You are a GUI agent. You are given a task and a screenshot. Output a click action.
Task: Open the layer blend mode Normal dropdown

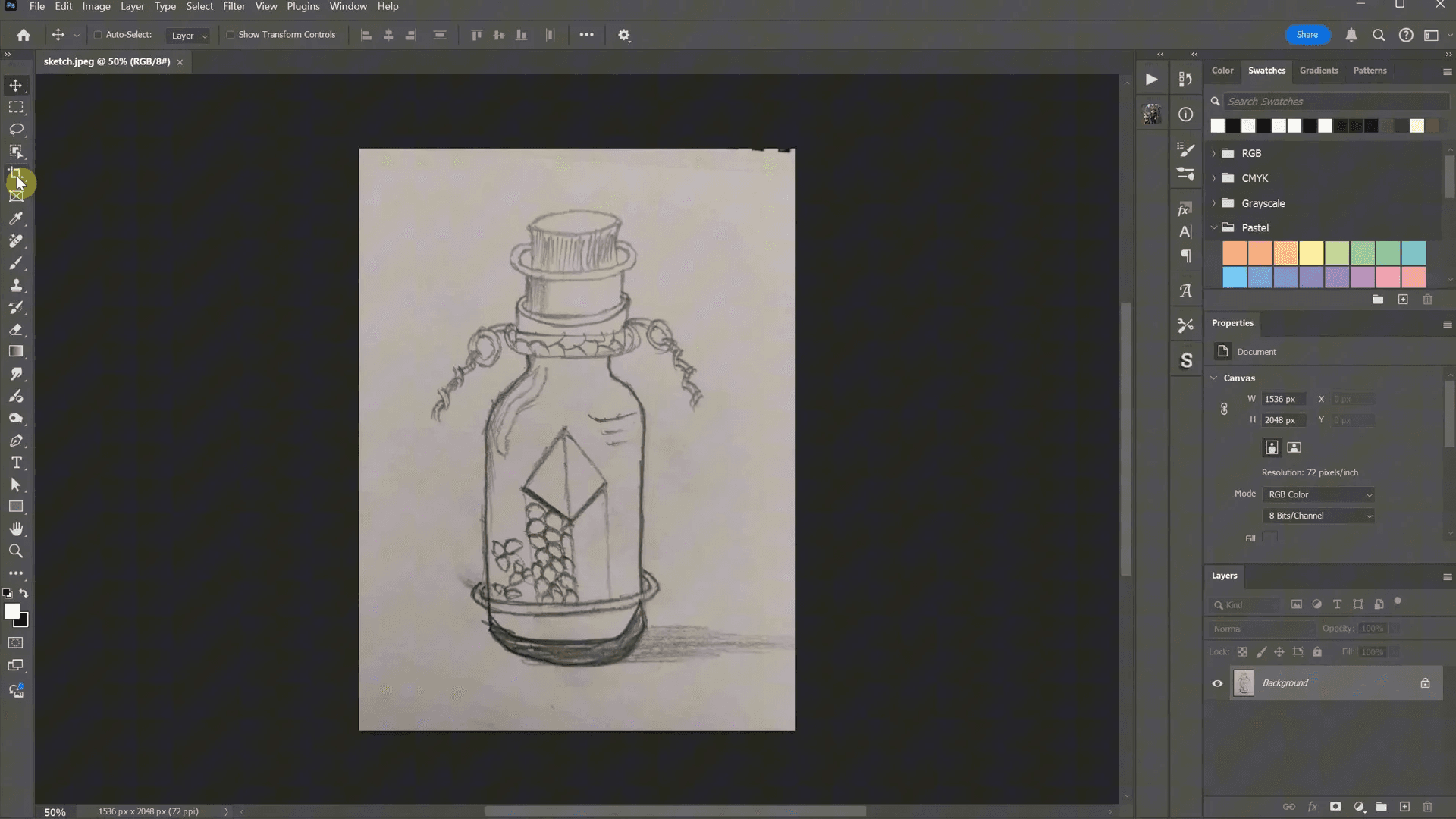pos(1262,629)
